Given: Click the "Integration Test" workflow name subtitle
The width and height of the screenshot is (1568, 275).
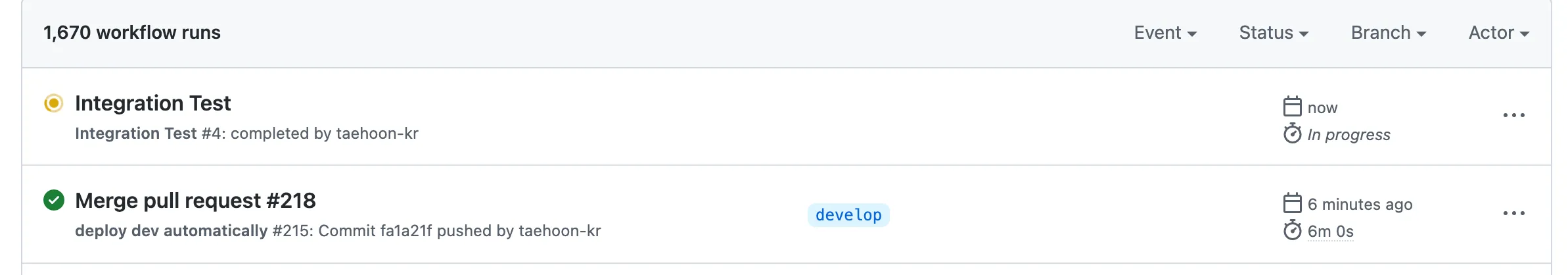Looking at the screenshot, I should (x=135, y=134).
